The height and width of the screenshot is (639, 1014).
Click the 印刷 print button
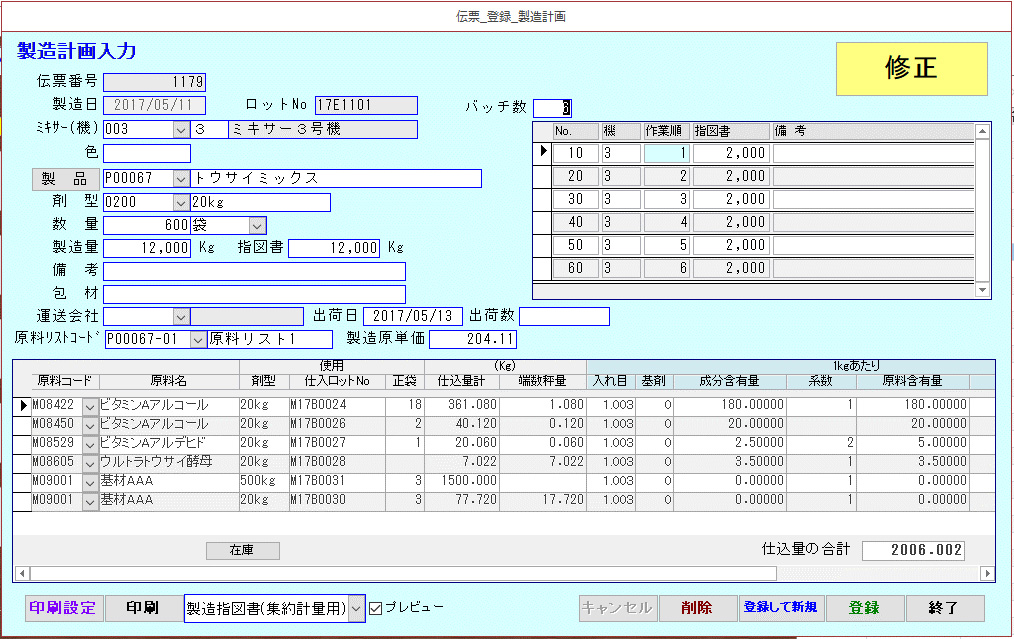coord(143,608)
